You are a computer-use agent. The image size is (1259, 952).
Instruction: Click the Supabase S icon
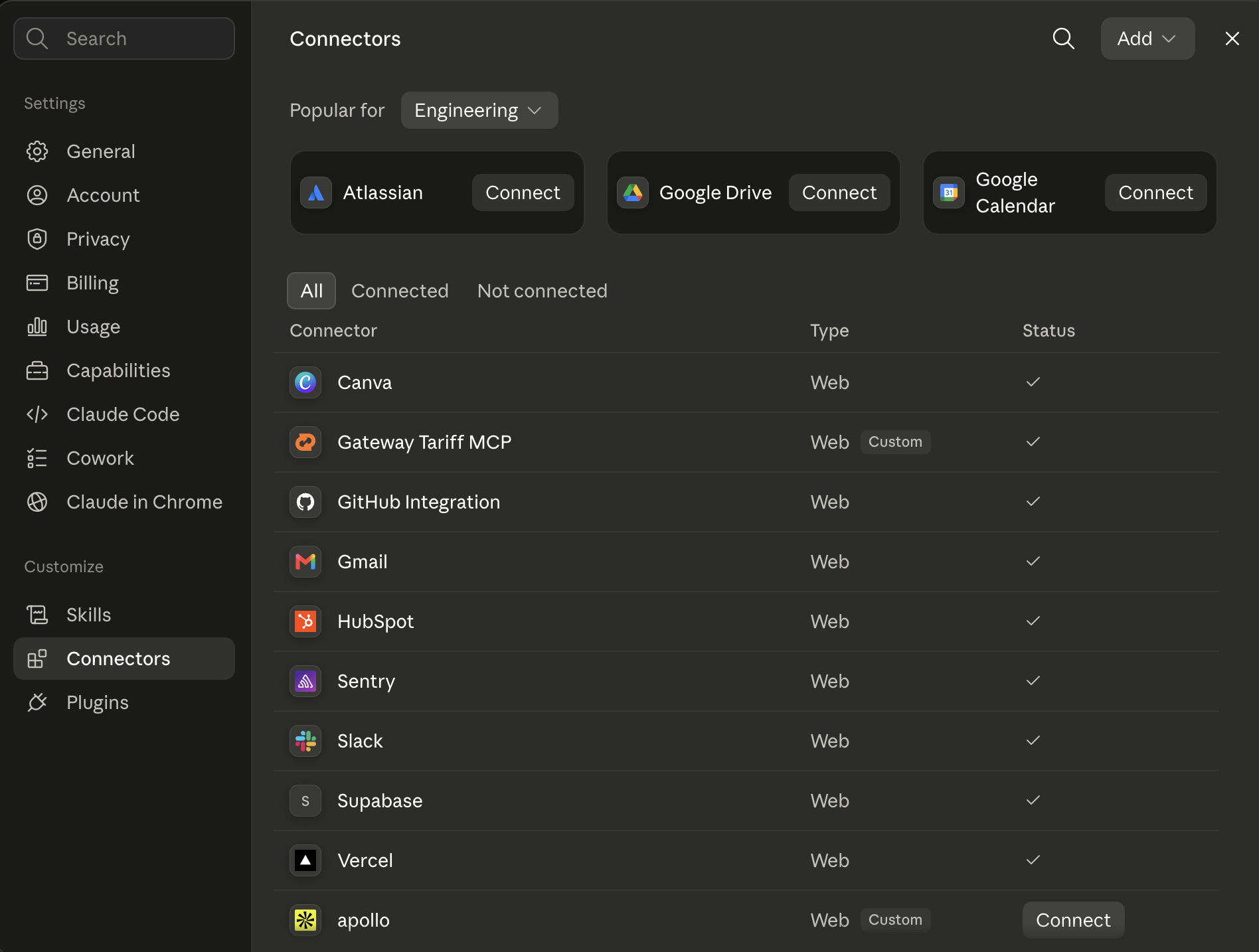pyautogui.click(x=305, y=801)
